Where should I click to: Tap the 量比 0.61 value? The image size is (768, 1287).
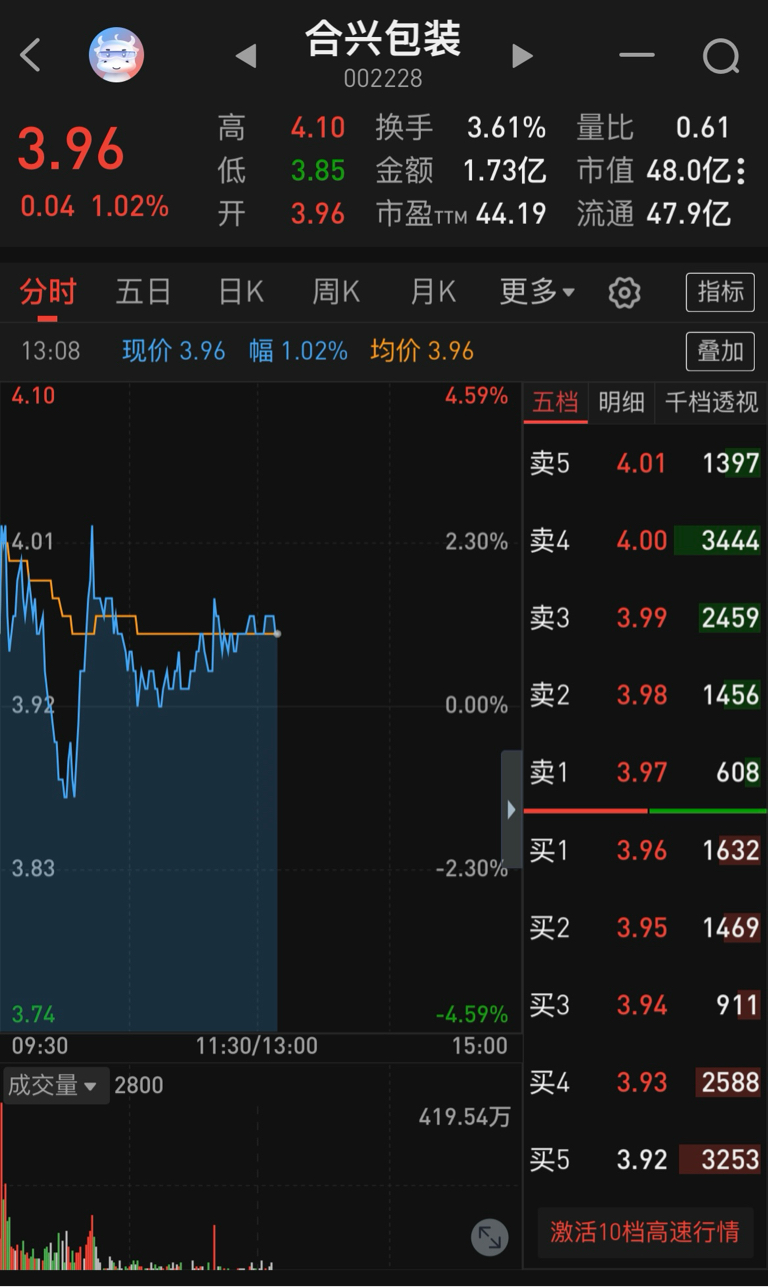tap(703, 128)
